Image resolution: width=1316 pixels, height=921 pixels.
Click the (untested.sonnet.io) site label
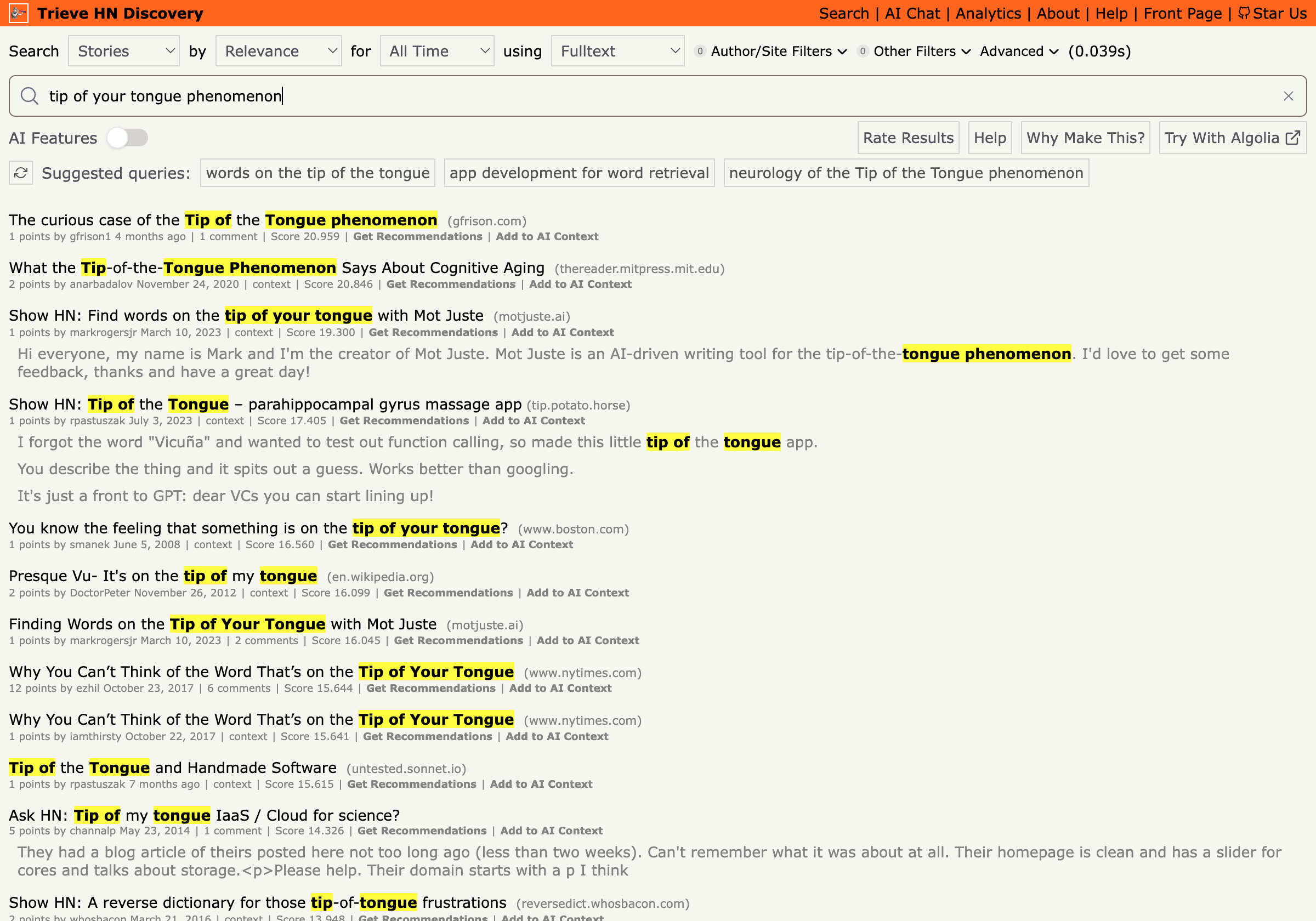406,769
